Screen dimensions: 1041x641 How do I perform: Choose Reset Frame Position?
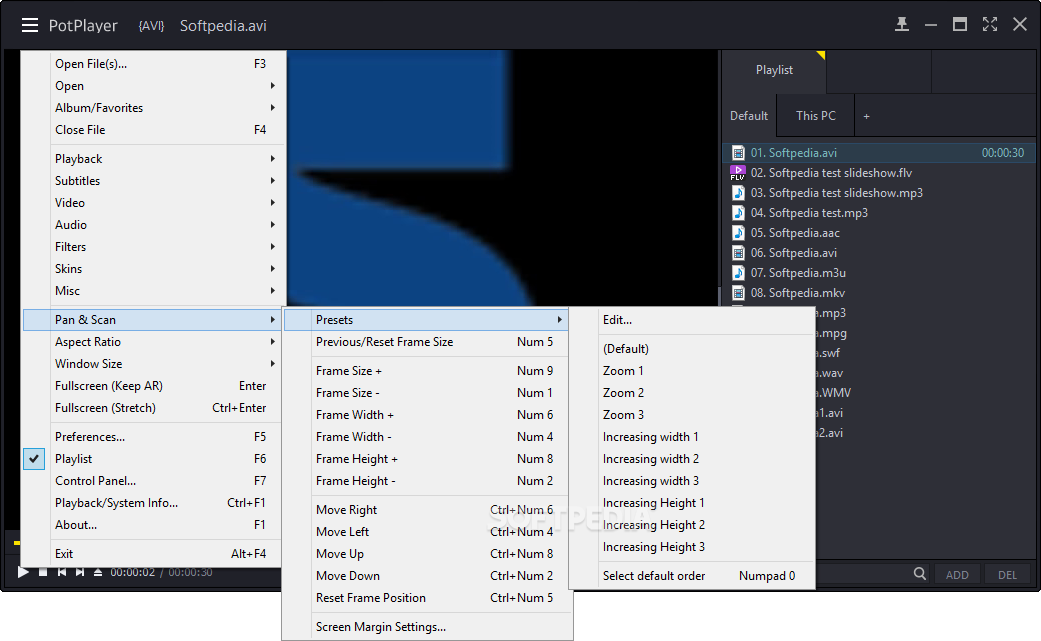pyautogui.click(x=427, y=597)
